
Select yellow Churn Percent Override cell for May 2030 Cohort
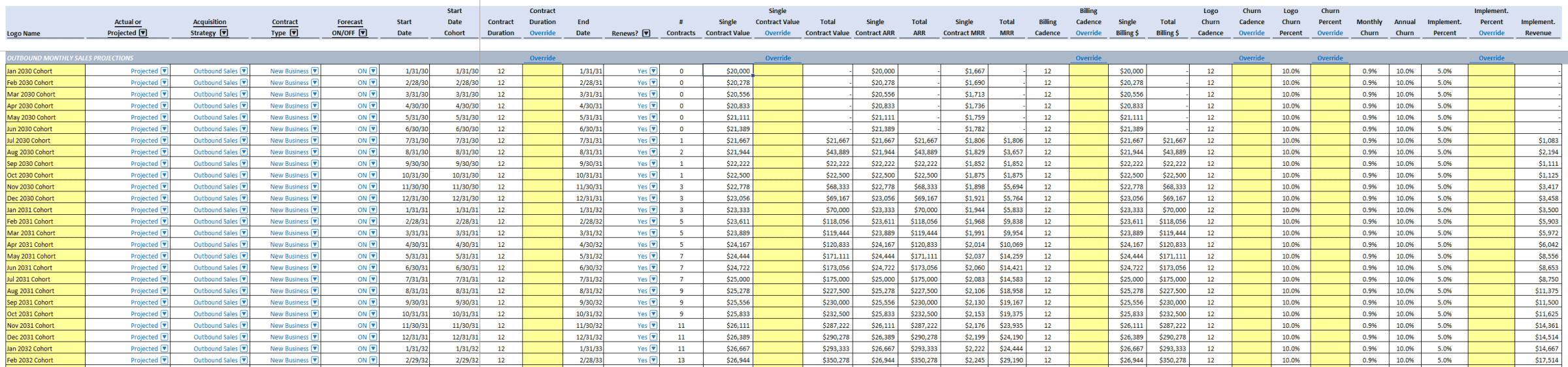coord(1330,118)
